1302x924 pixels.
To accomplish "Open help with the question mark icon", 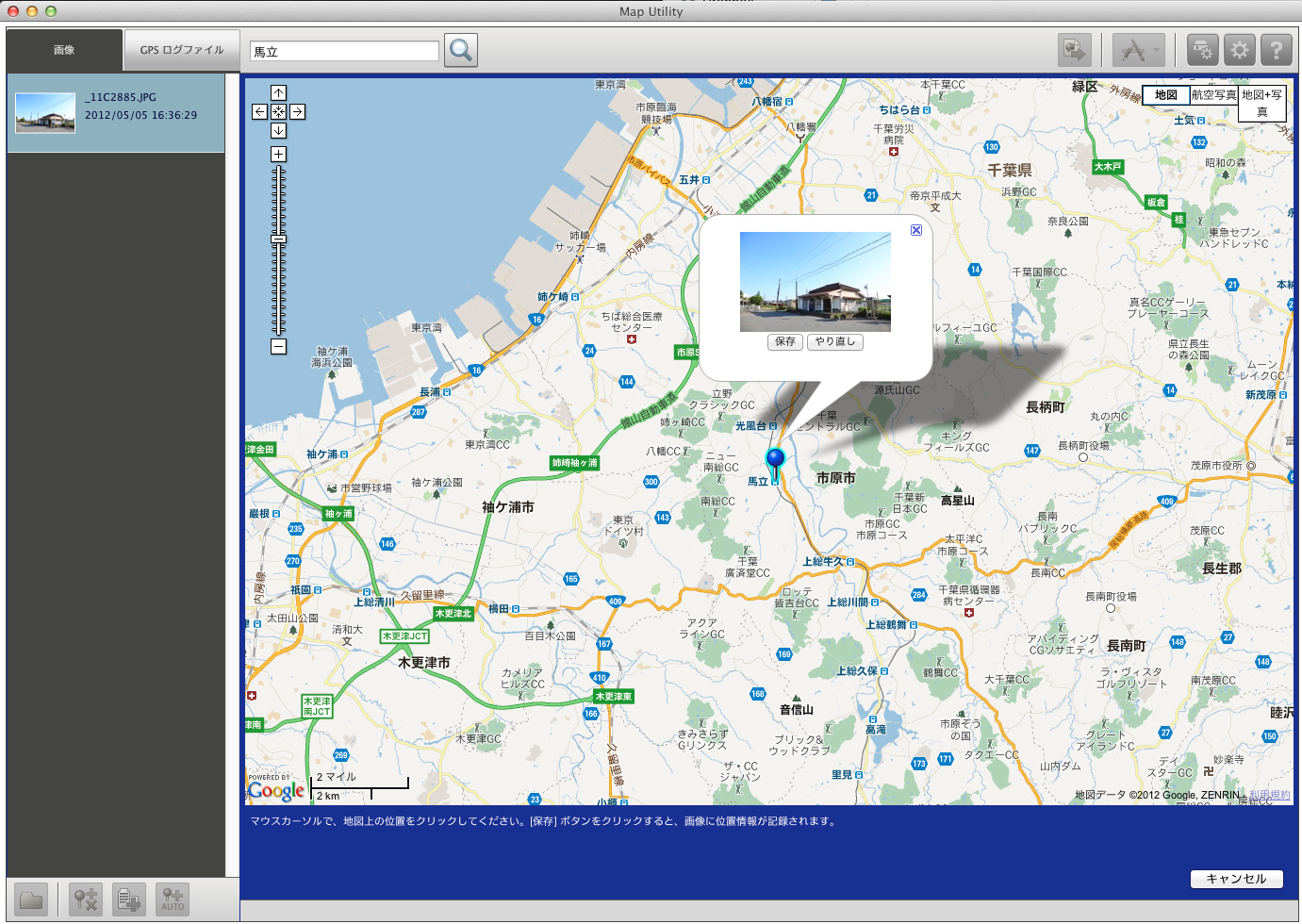I will [x=1276, y=50].
